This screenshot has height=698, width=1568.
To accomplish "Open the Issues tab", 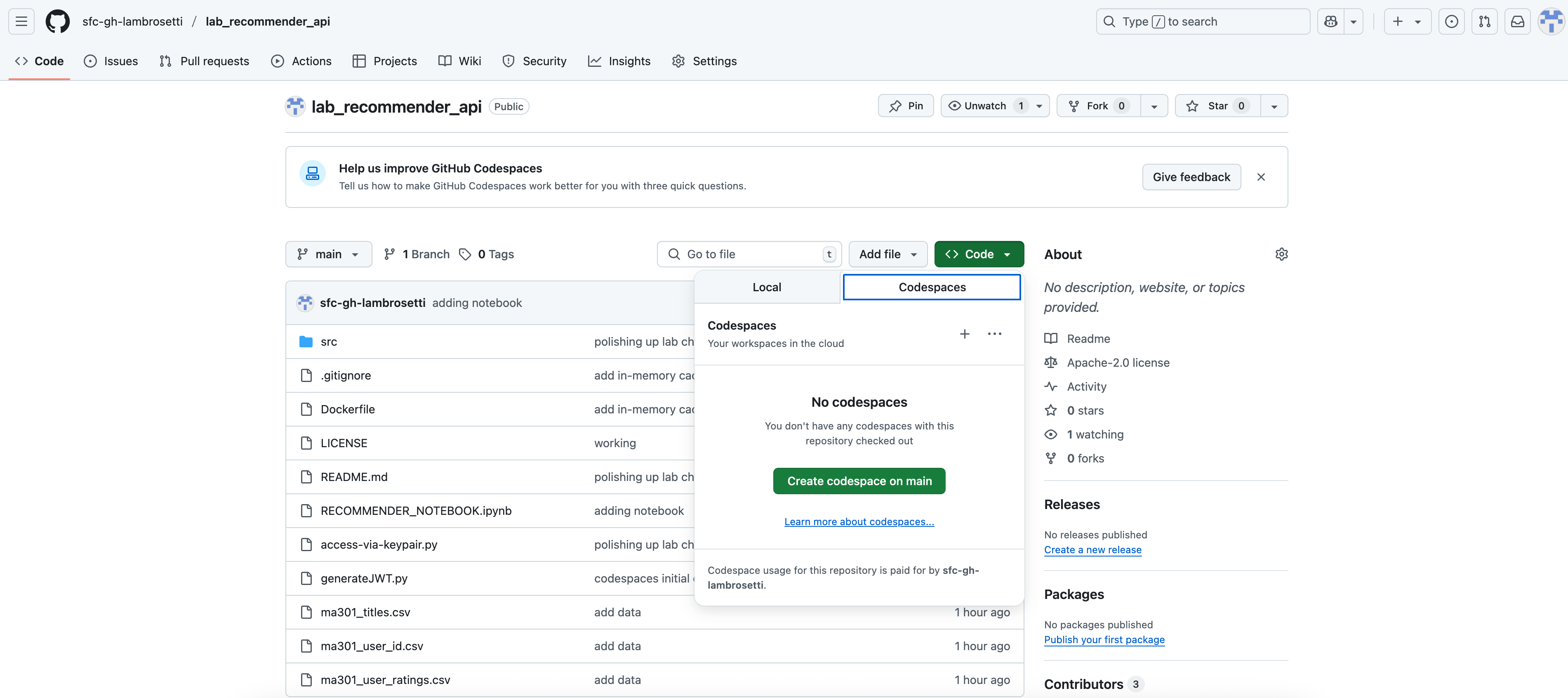I will [111, 61].
